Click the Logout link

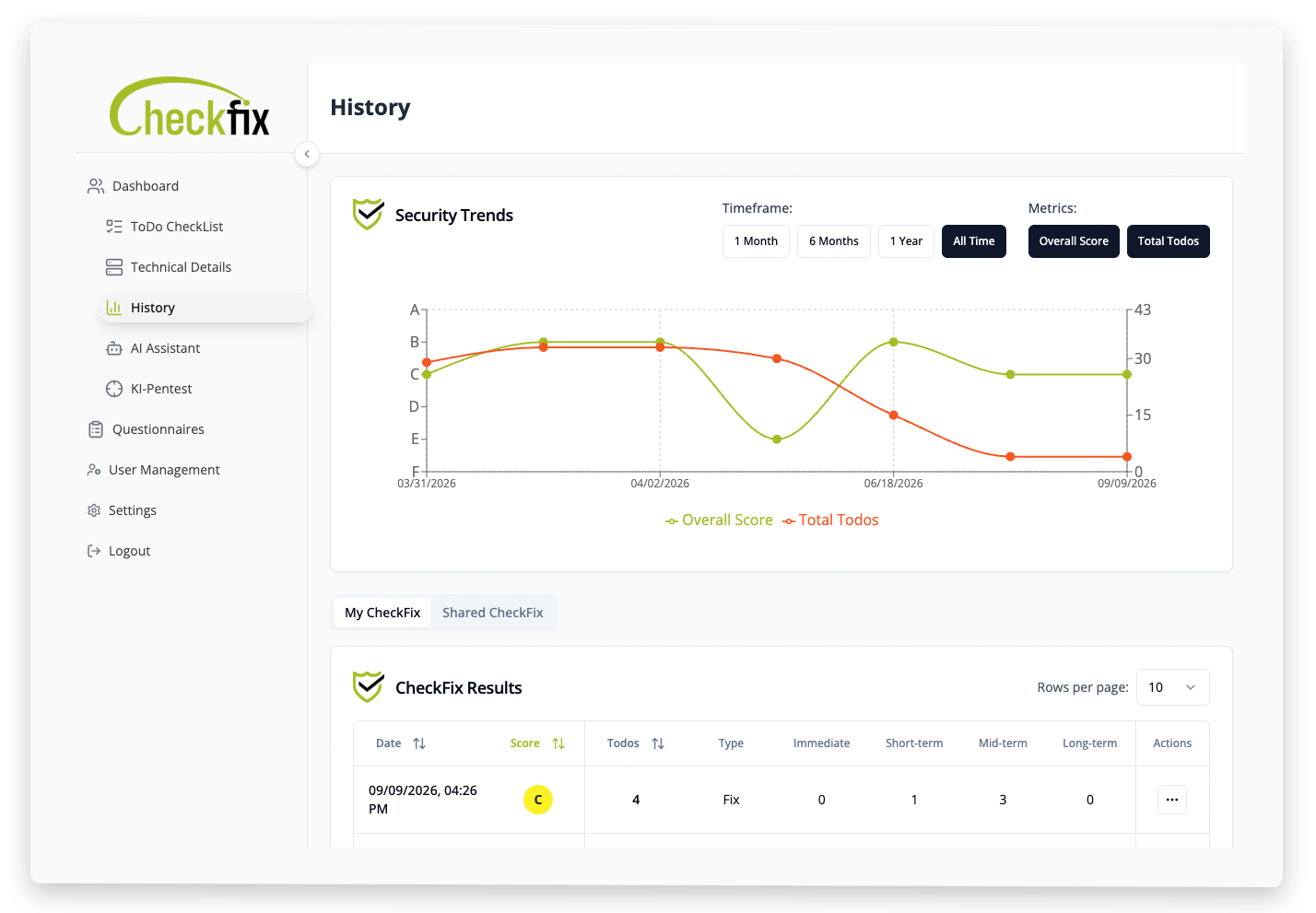[x=129, y=551]
